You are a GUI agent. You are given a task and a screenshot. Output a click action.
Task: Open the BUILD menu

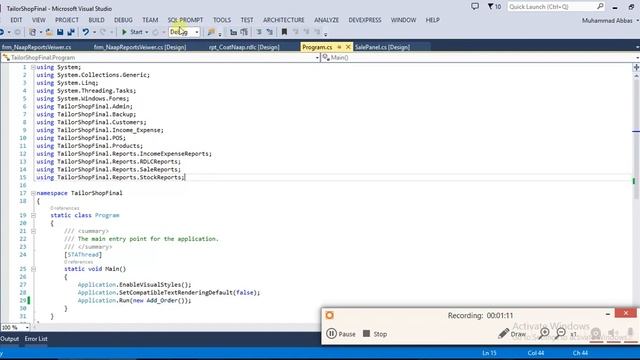[96, 20]
